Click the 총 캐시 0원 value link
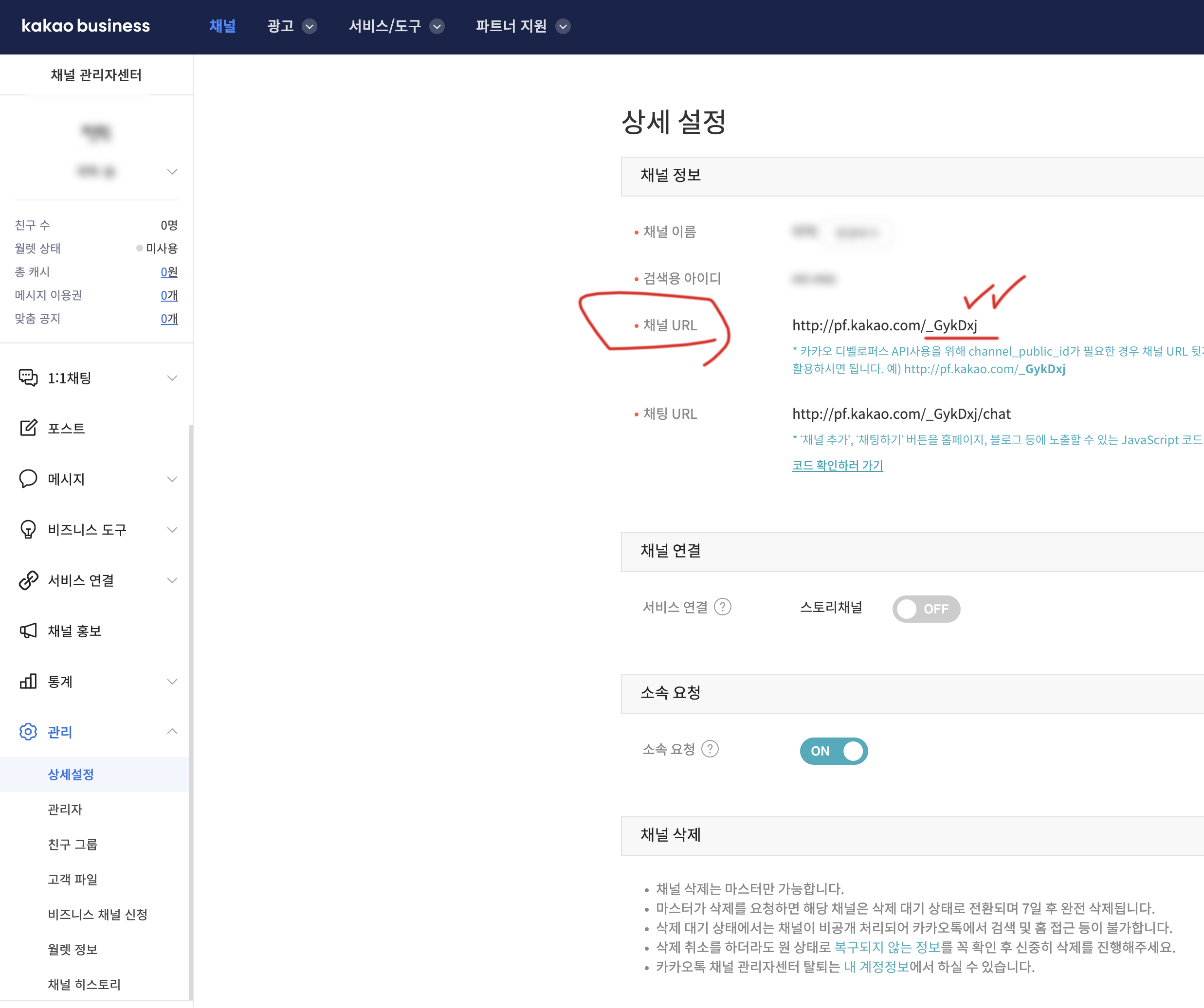Image resolution: width=1204 pixels, height=1008 pixels. click(168, 271)
